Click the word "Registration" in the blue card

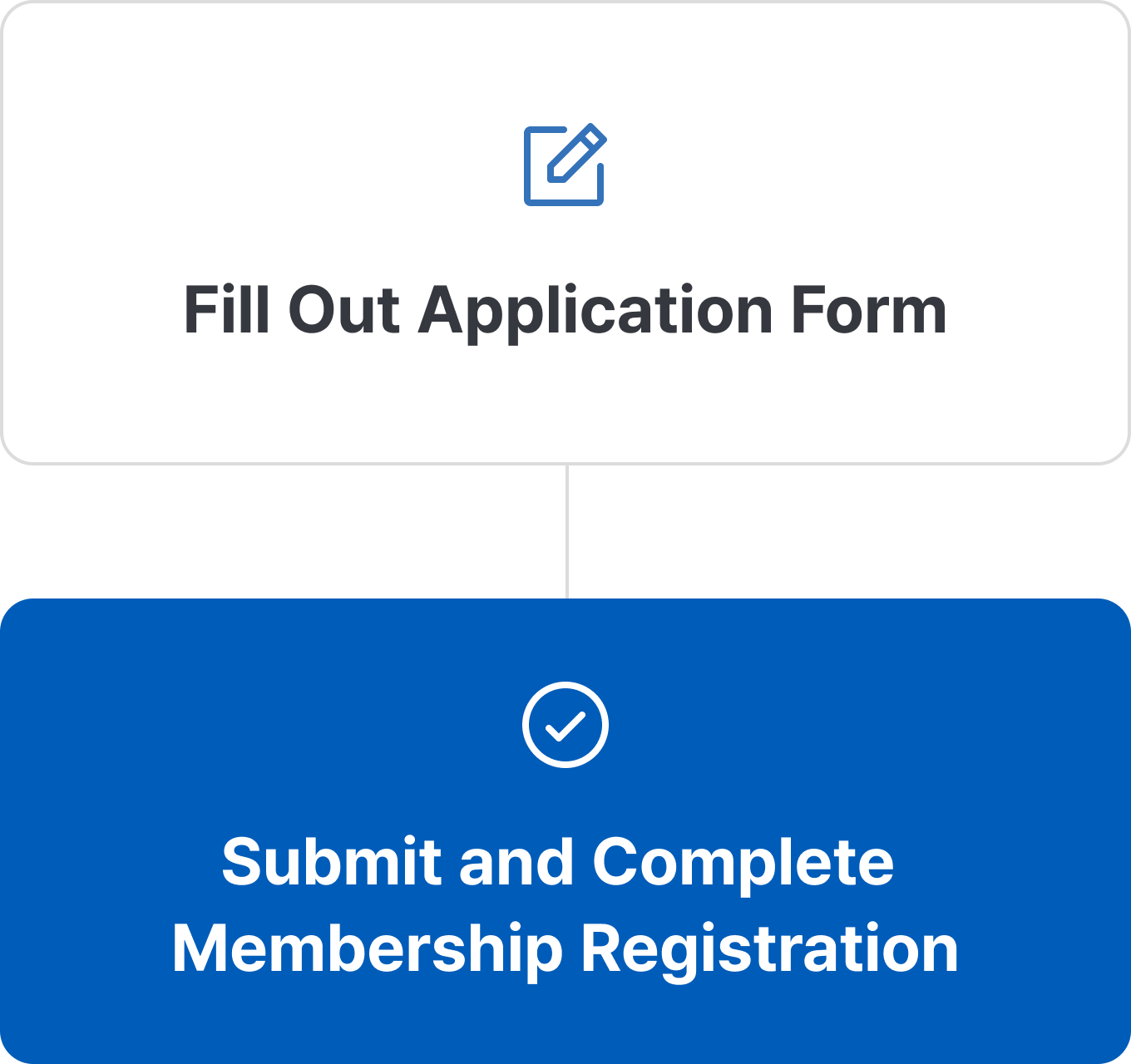[769, 949]
